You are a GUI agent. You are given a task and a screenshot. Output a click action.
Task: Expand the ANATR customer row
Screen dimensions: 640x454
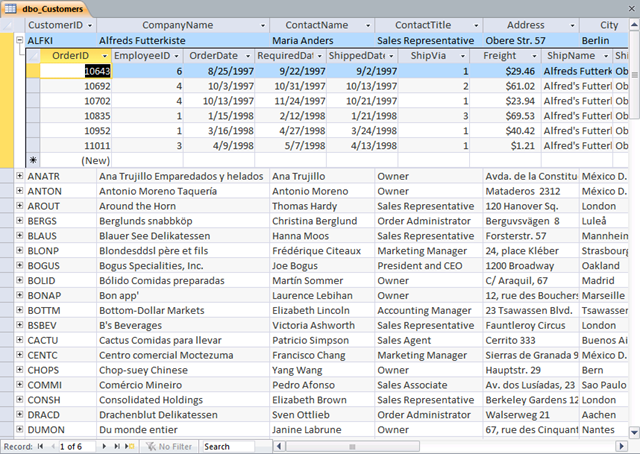click(20, 176)
